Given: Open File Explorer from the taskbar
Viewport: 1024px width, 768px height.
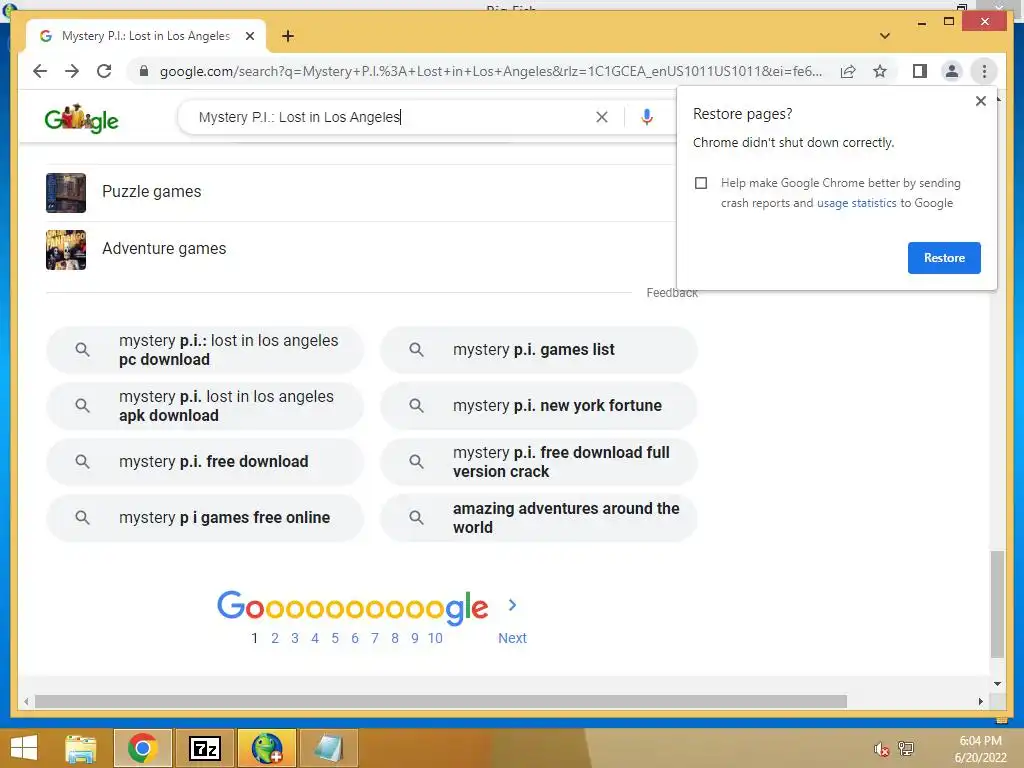Looking at the screenshot, I should click(81, 748).
